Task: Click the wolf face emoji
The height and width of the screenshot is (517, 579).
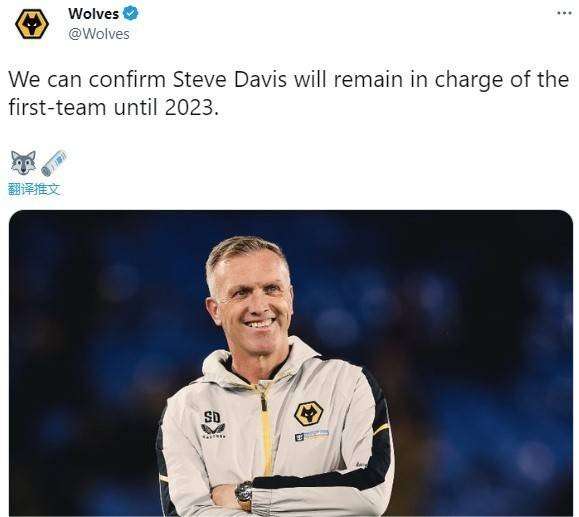Action: [x=23, y=162]
